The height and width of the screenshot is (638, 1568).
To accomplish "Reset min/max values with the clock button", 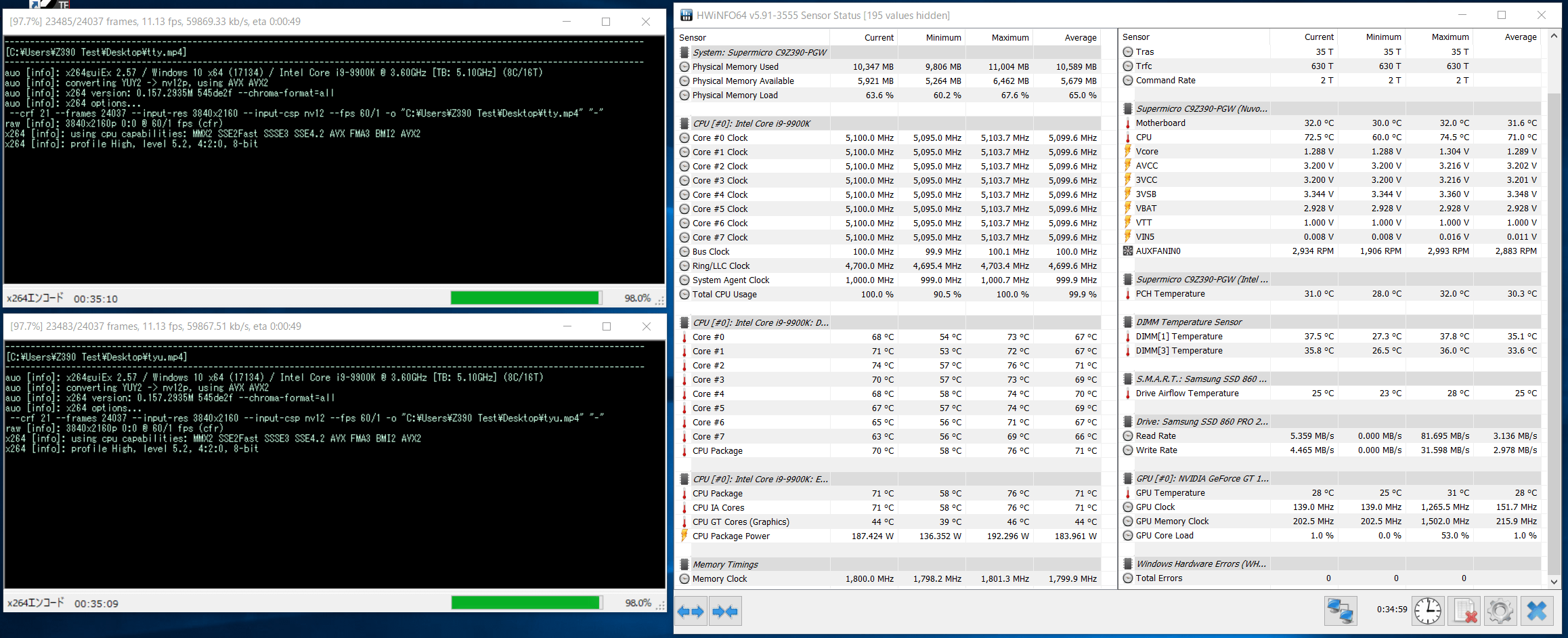I will click(x=1428, y=611).
